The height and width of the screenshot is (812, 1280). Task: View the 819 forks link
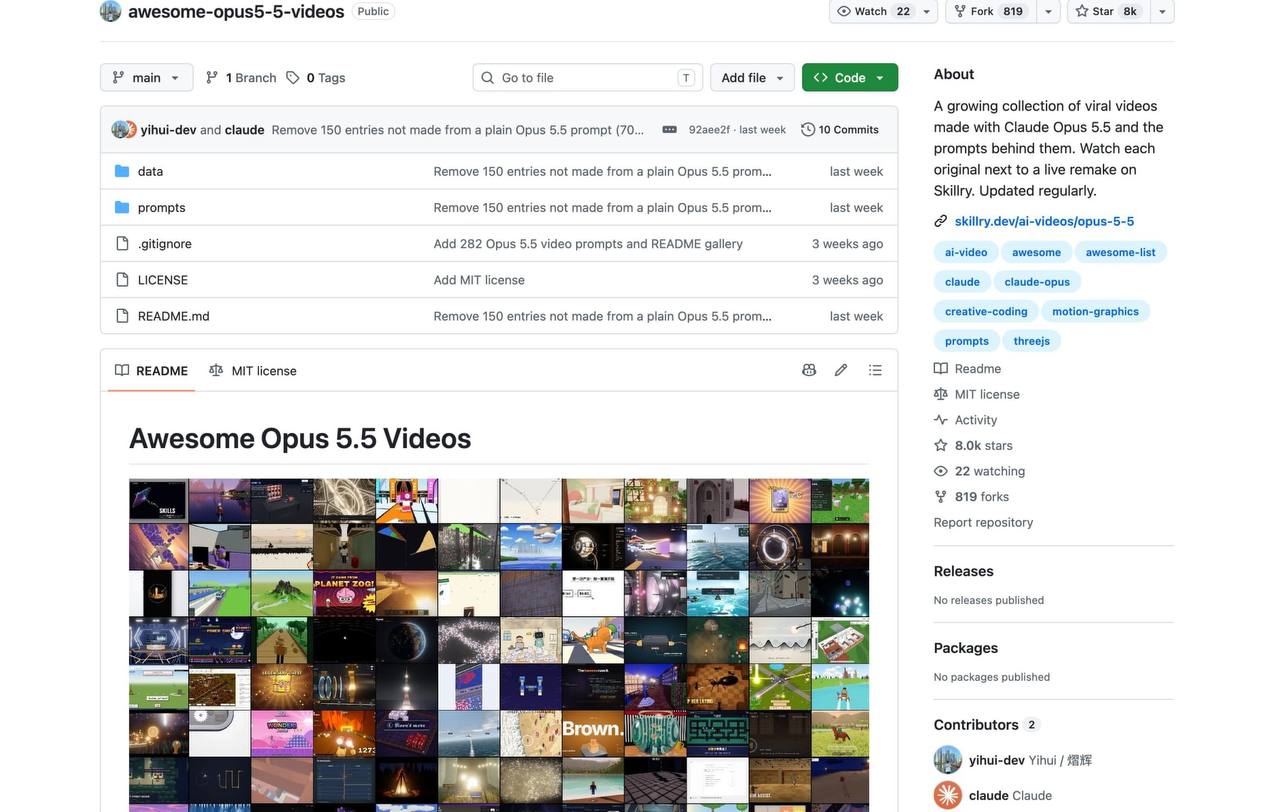coord(971,496)
